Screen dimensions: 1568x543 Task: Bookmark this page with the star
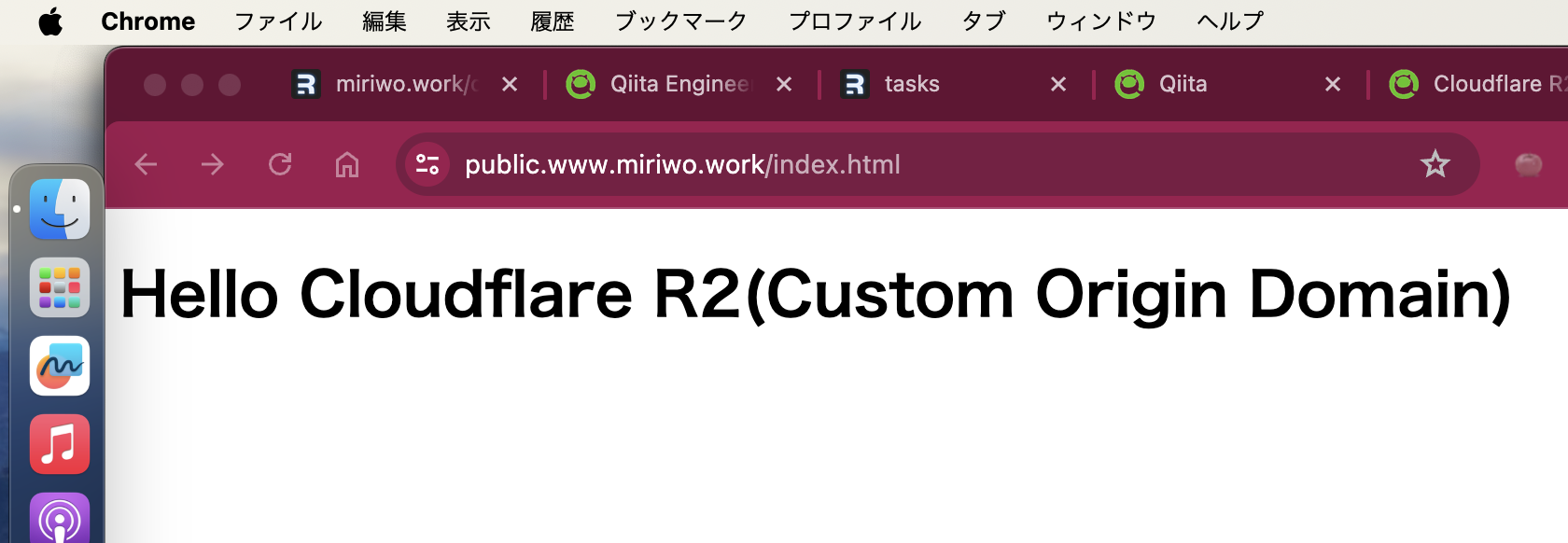(1435, 165)
